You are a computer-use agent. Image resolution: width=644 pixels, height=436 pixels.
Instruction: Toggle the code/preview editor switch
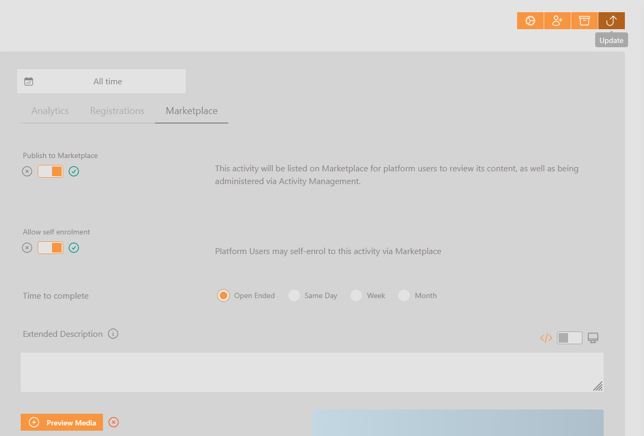coord(569,338)
